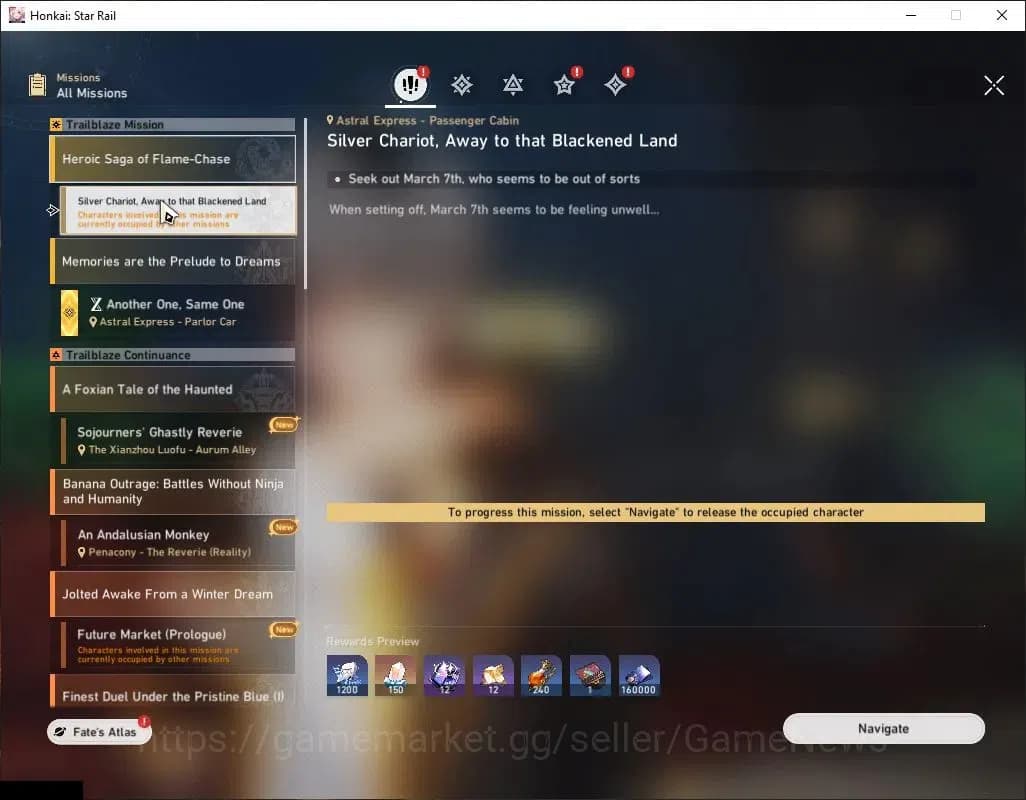Click the Astral Express - Passenger Cabin location
This screenshot has height=800, width=1026.
coord(428,120)
